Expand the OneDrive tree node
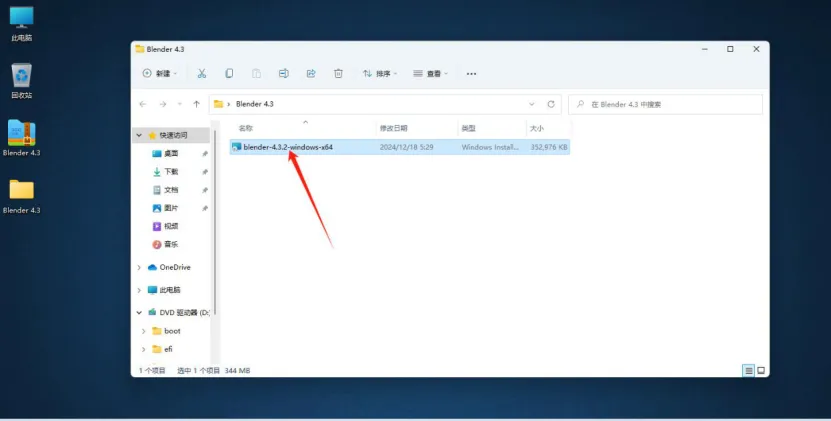The width and height of the screenshot is (831, 421). coord(139,268)
